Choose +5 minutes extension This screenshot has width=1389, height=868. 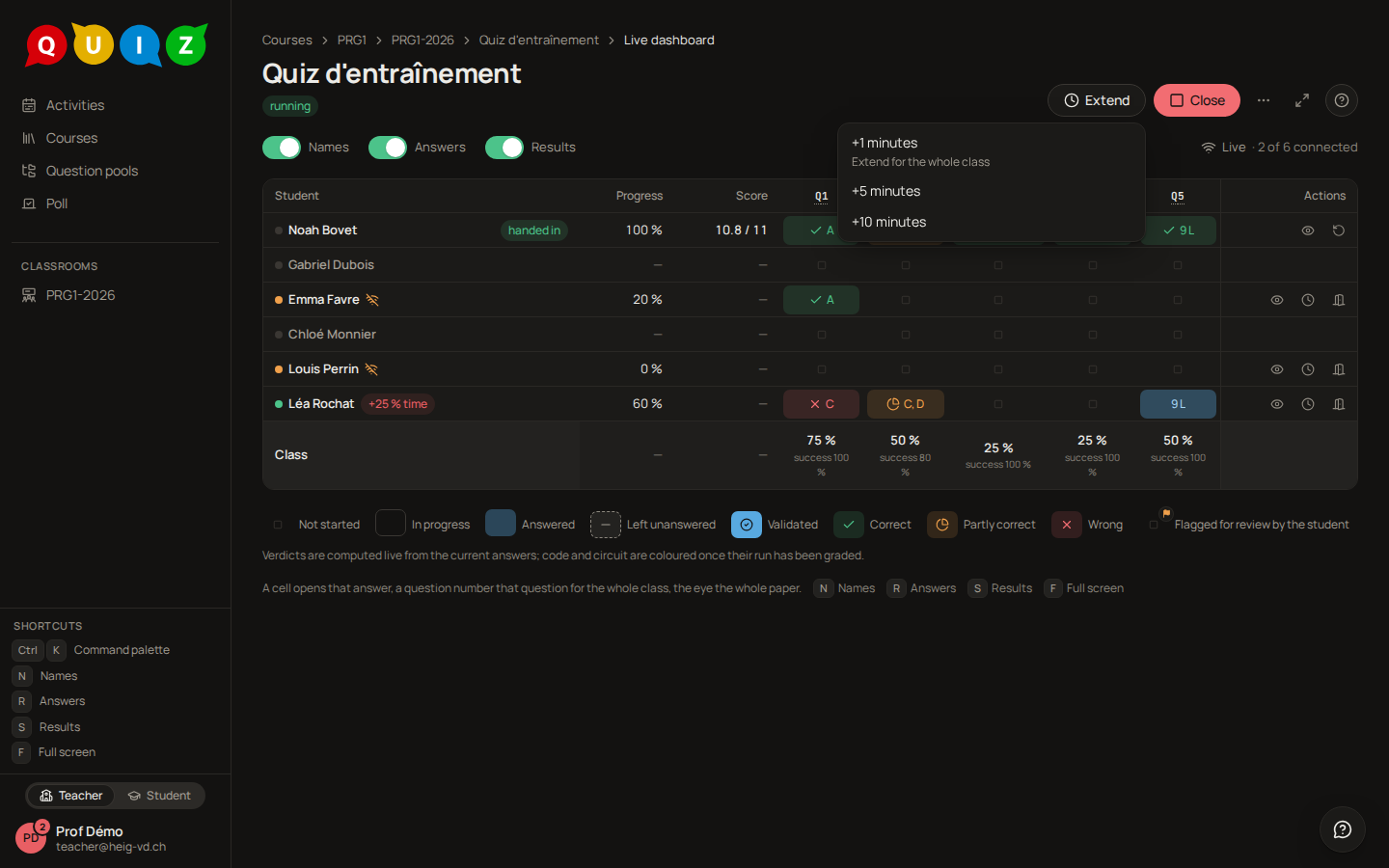[992, 191]
